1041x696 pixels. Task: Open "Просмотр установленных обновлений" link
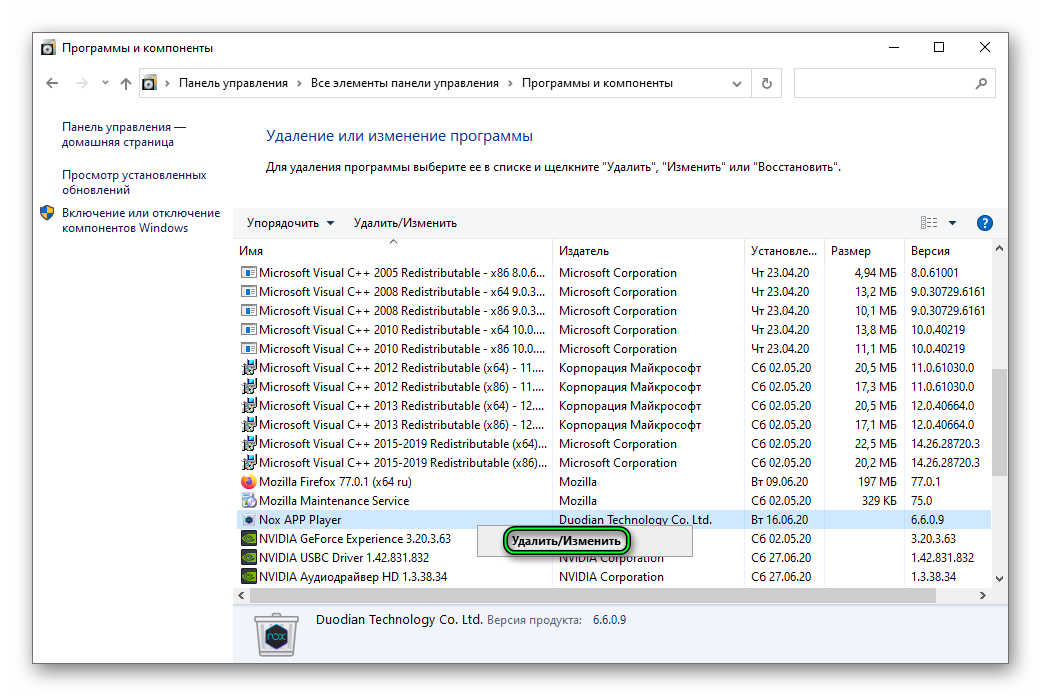134,182
